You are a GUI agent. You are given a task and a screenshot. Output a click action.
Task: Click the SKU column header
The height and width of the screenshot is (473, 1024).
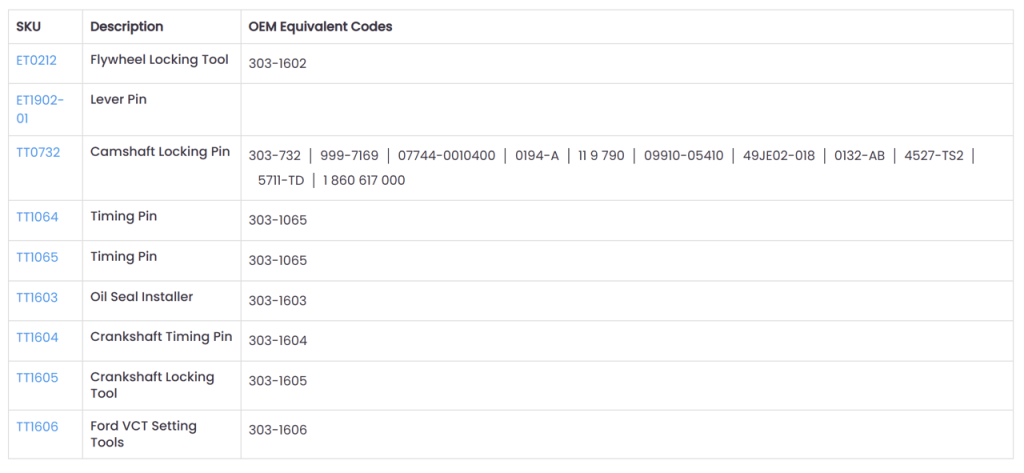(x=28, y=27)
